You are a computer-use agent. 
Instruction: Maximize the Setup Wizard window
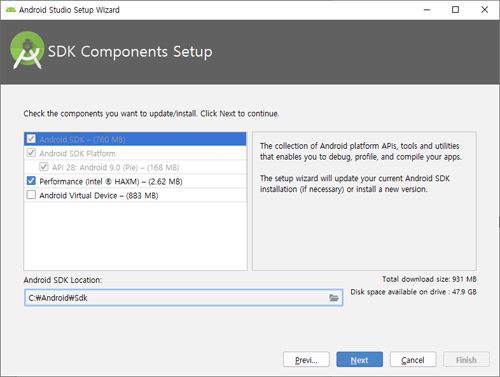(x=455, y=10)
